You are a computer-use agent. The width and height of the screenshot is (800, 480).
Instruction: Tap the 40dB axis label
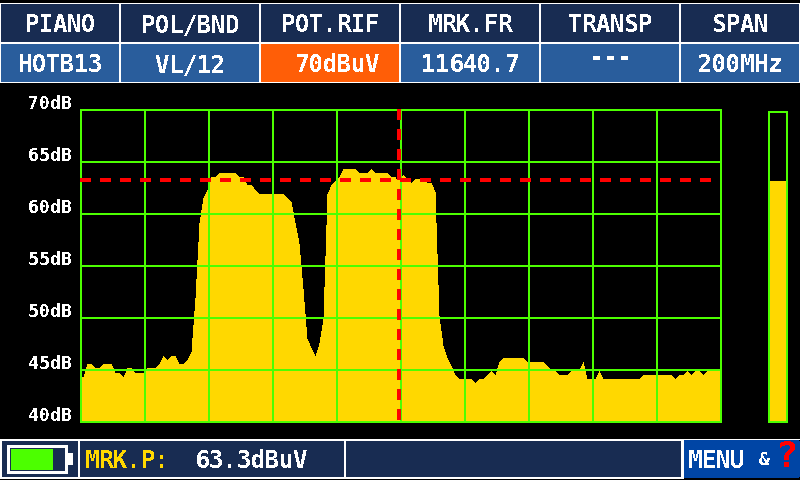50,415
